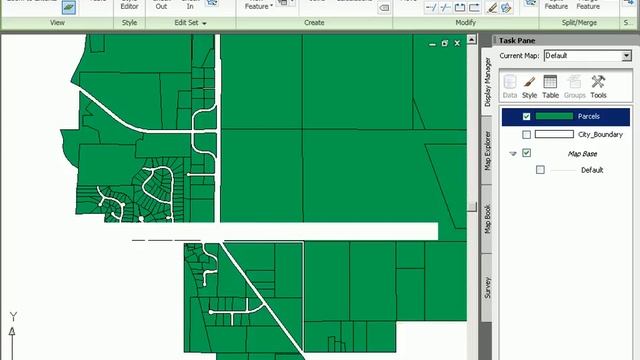
Task: Click the first line-break icon in Modify panel
Action: (431, 7)
